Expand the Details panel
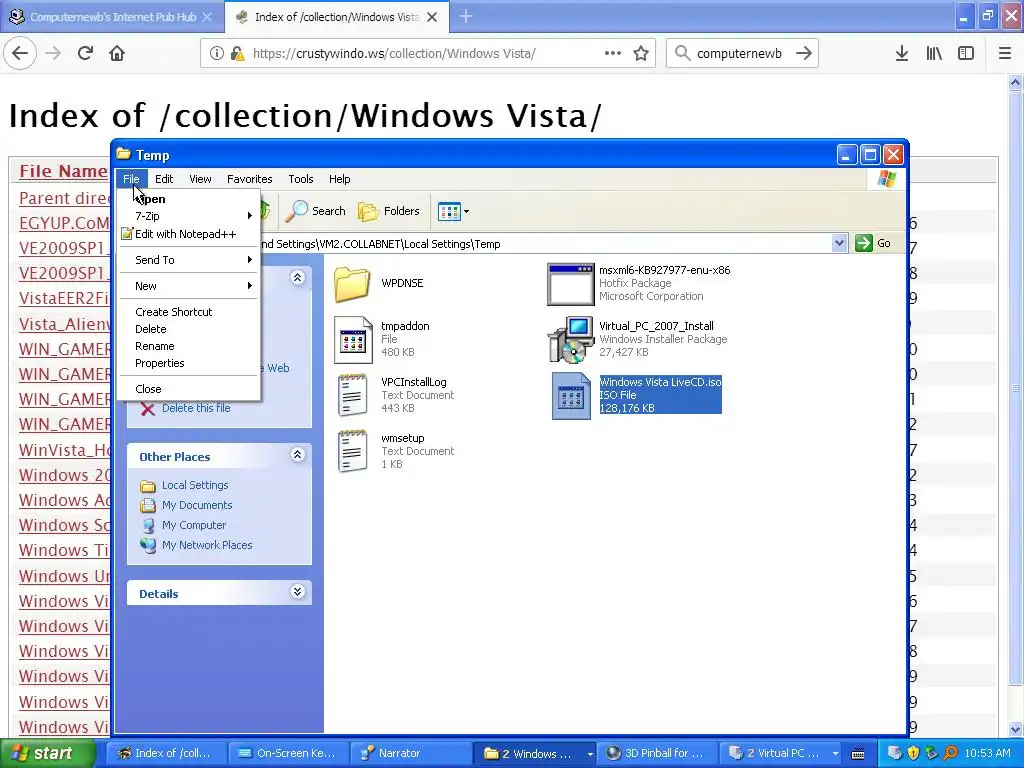The image size is (1024, 768). pos(297,592)
